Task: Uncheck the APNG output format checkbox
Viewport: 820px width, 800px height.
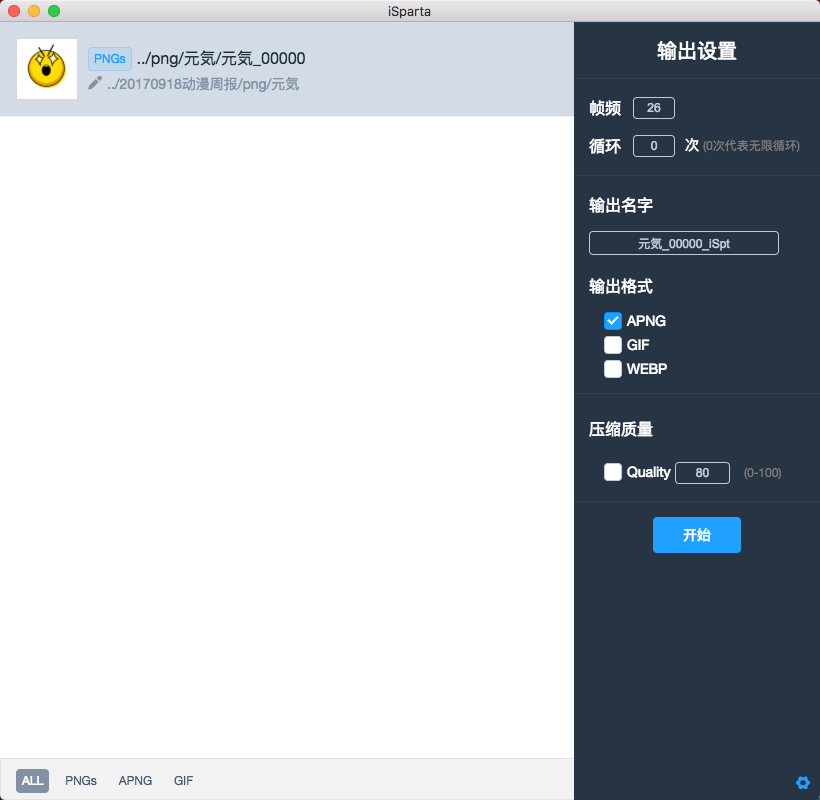Action: [613, 321]
